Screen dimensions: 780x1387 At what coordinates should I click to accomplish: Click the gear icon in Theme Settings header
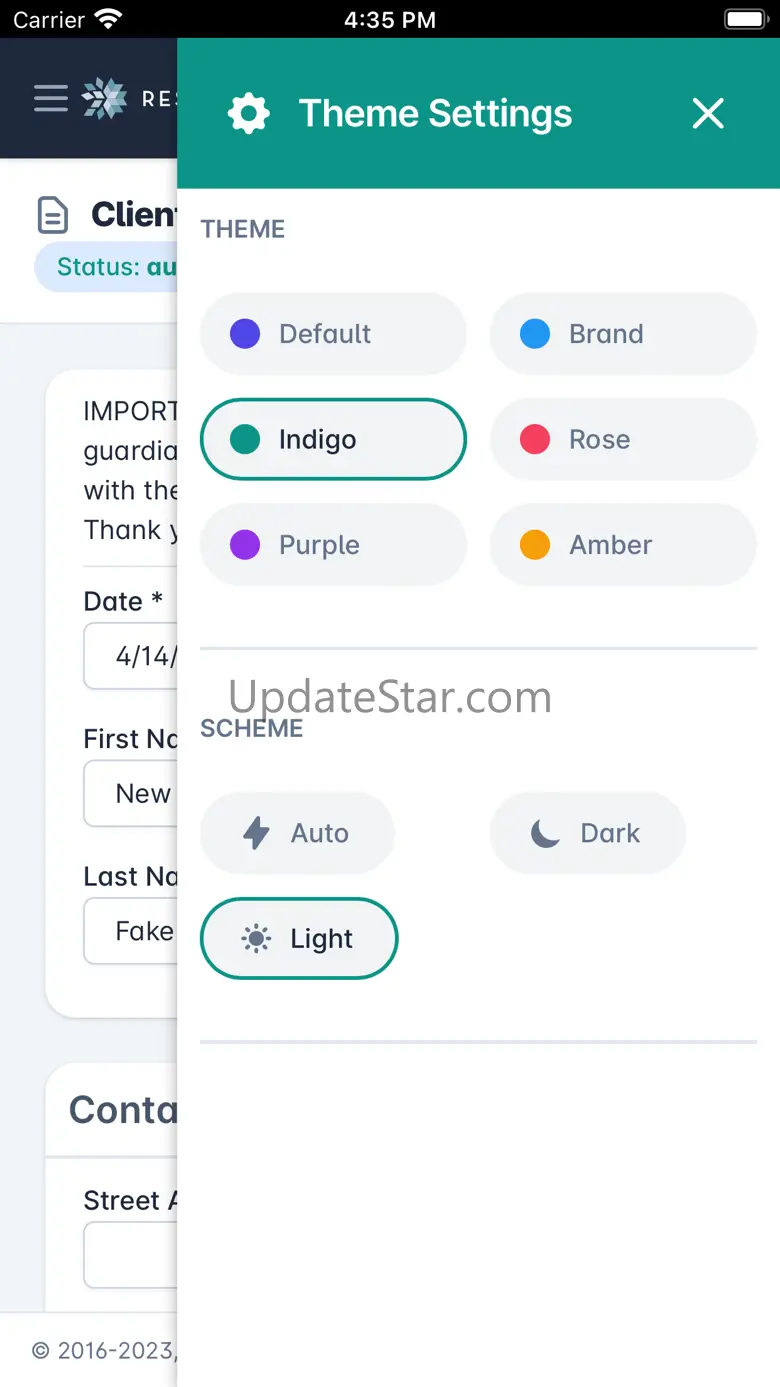[249, 114]
